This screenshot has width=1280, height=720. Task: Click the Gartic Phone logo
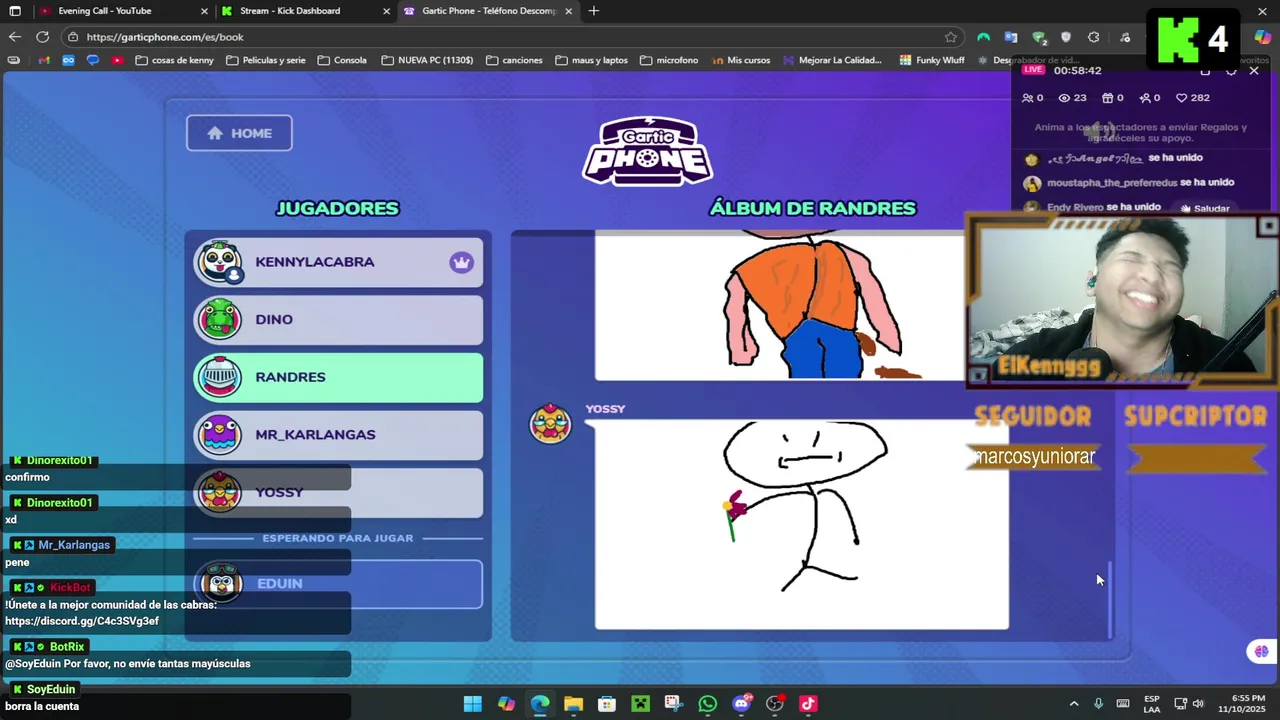point(647,151)
